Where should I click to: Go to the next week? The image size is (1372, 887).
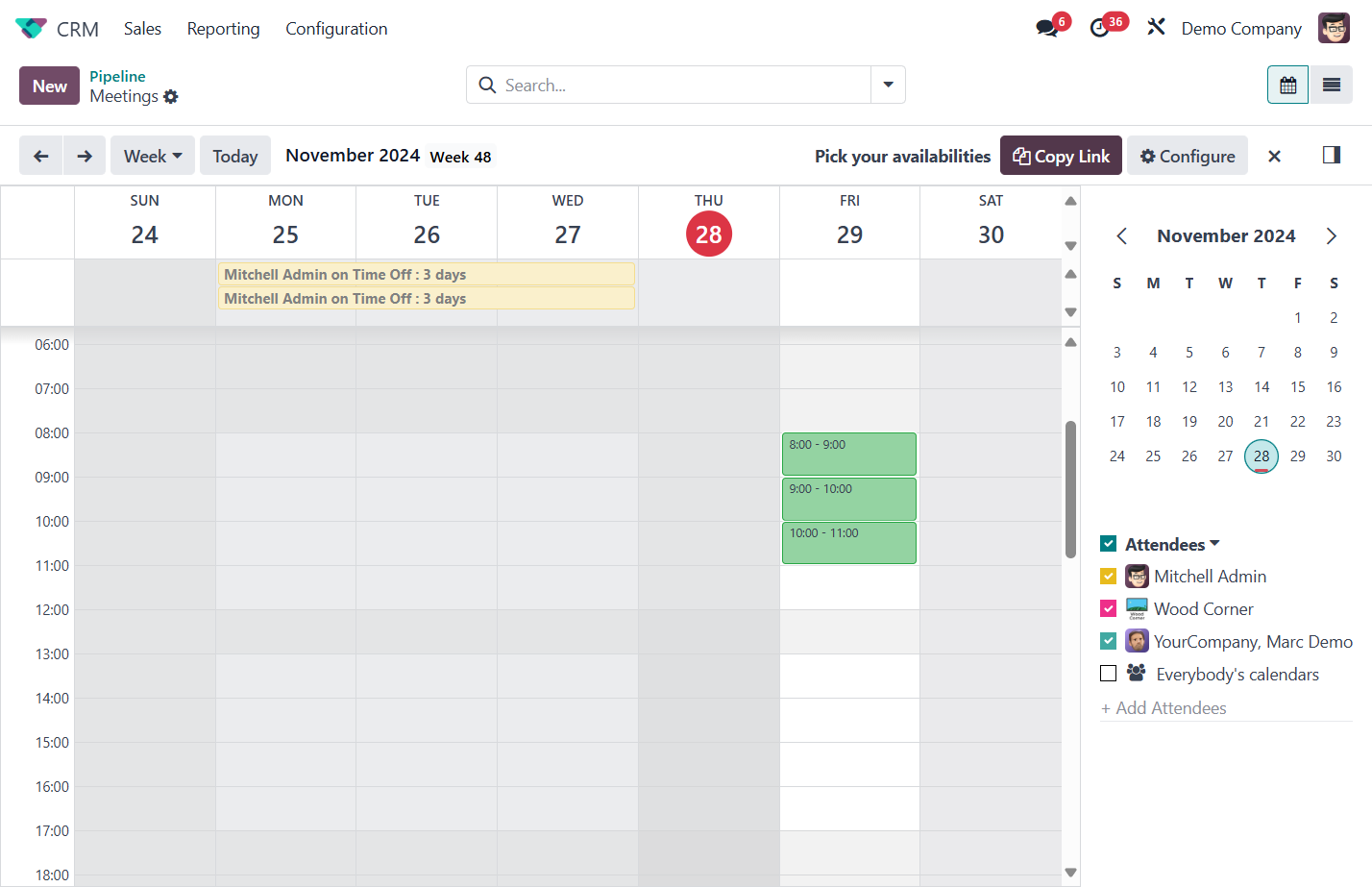(85, 156)
